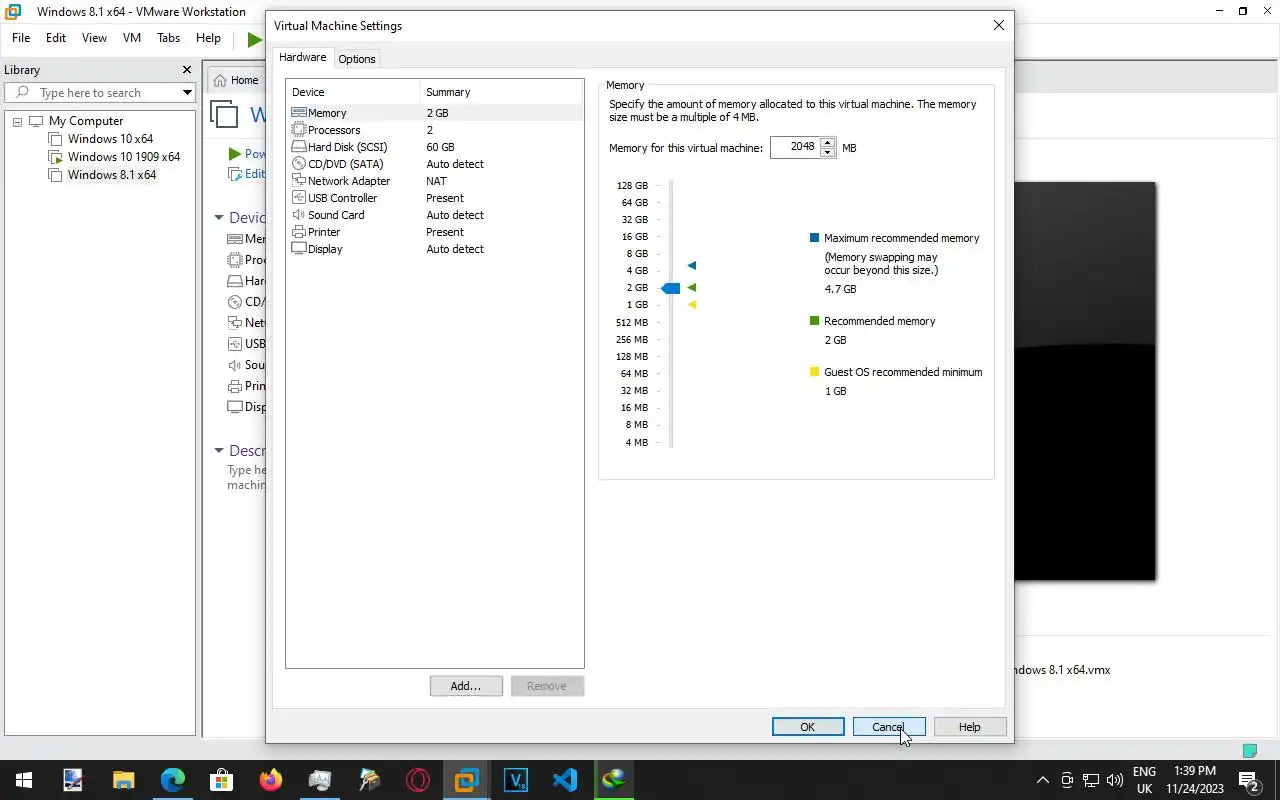Open Microsoft Edge from taskbar
Image resolution: width=1280 pixels, height=800 pixels.
[x=173, y=780]
